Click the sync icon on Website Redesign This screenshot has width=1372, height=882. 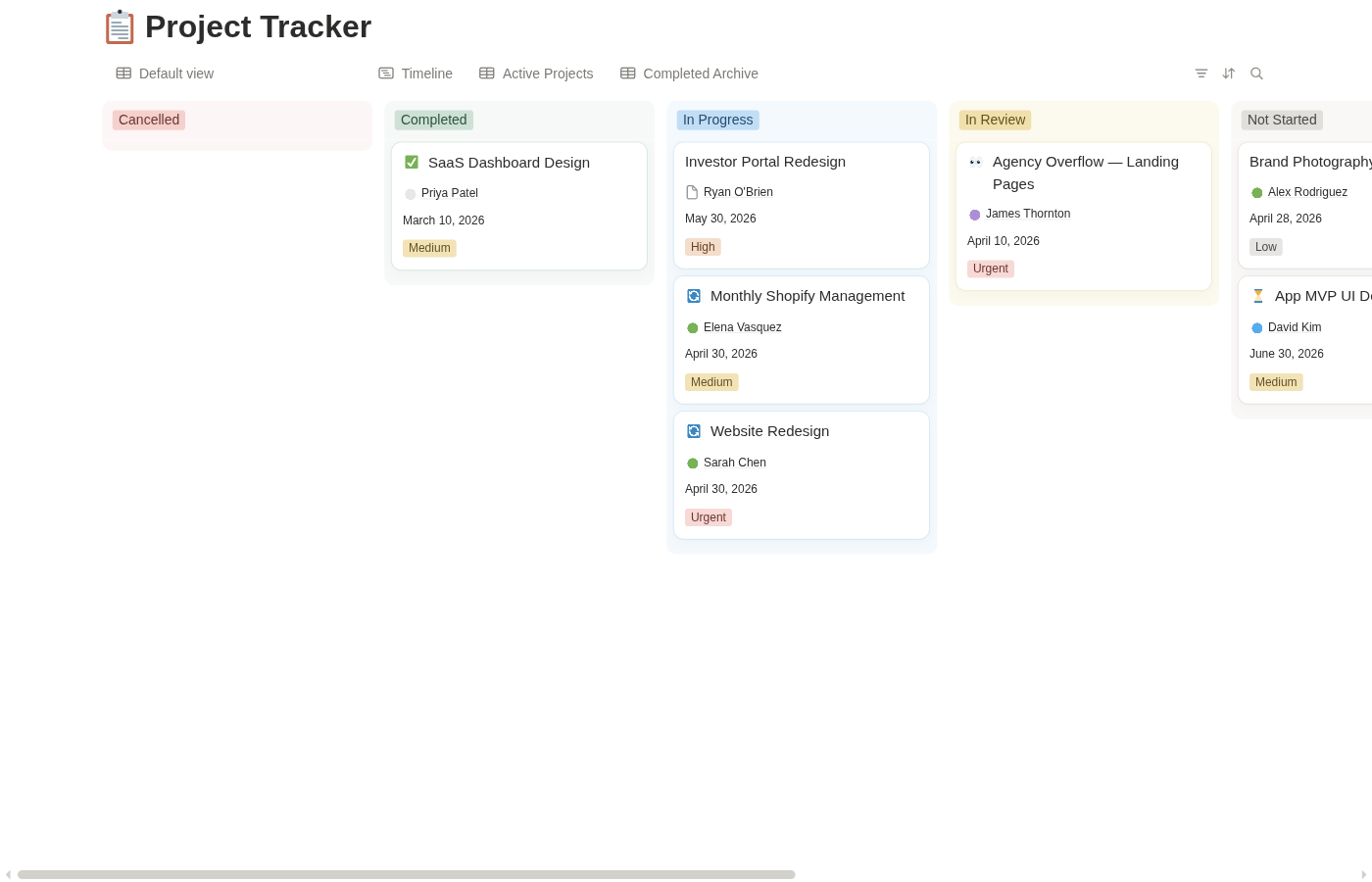[x=694, y=431]
